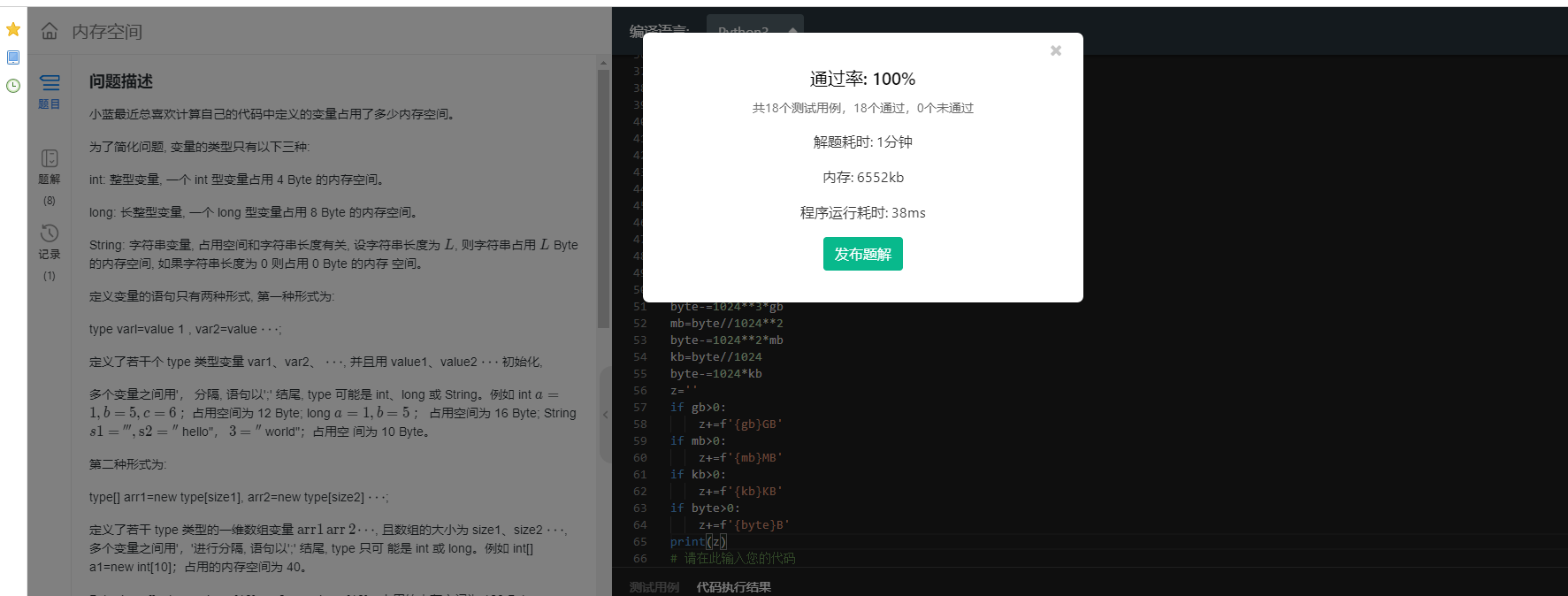This screenshot has height=596, width=1568.
Task: Click the yellow star favorite icon
Action: pyautogui.click(x=13, y=29)
